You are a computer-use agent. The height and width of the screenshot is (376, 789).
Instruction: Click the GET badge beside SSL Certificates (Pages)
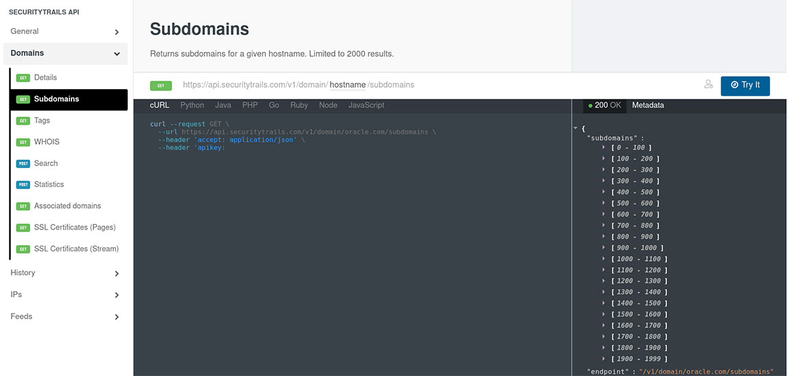[23, 228]
